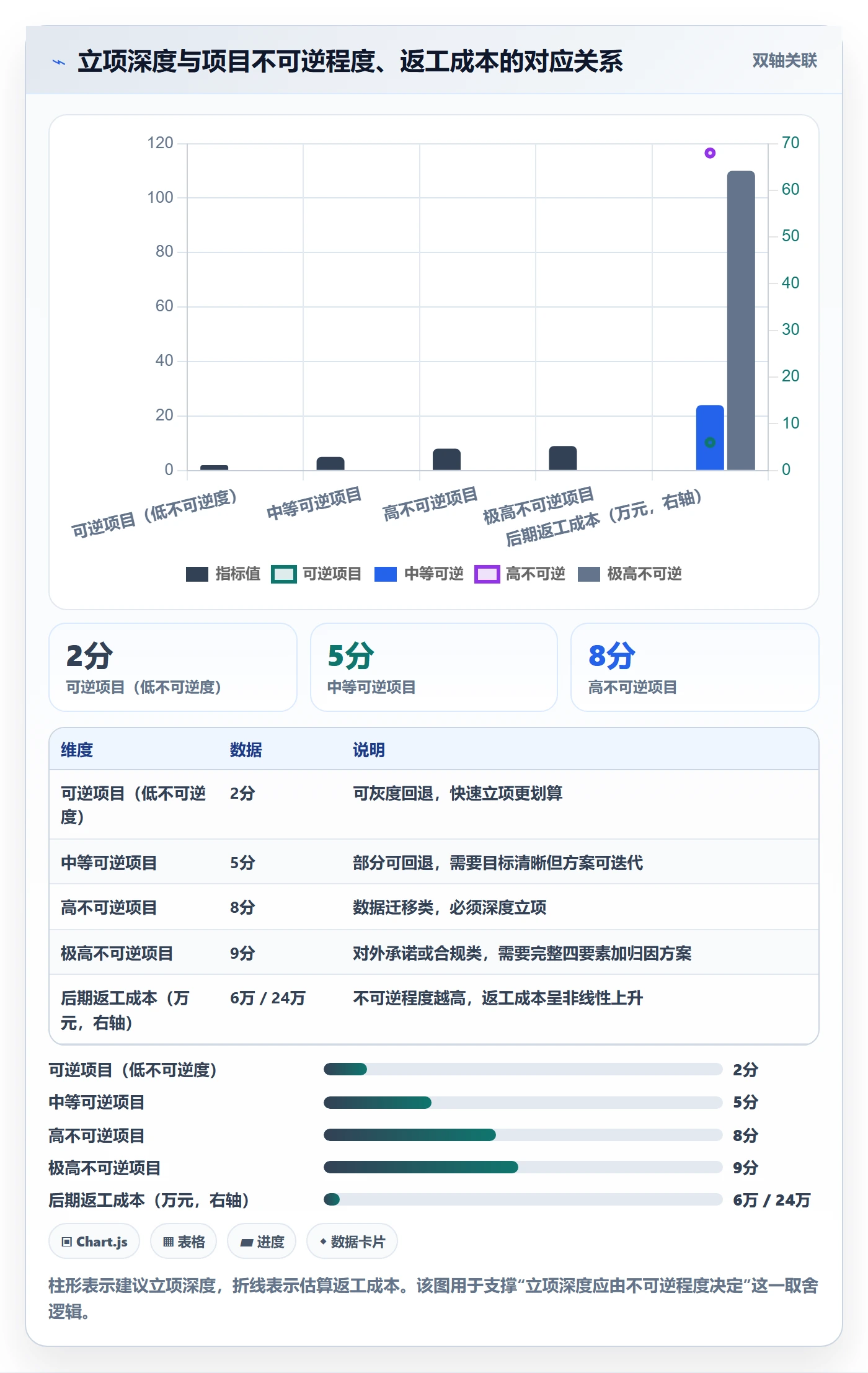Click the 数据 column header
This screenshot has height=1373, width=868.
246,750
